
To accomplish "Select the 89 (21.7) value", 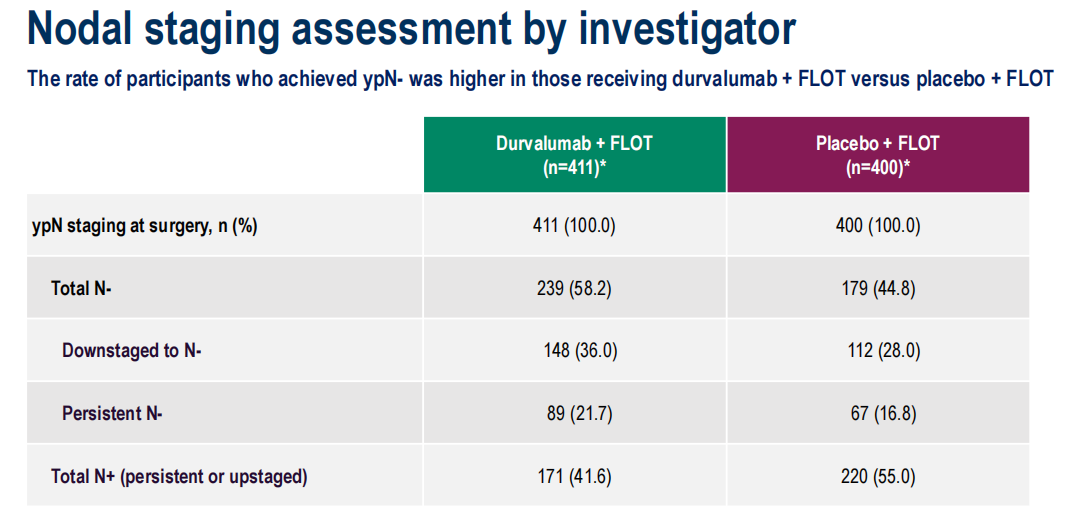I will click(574, 413).
